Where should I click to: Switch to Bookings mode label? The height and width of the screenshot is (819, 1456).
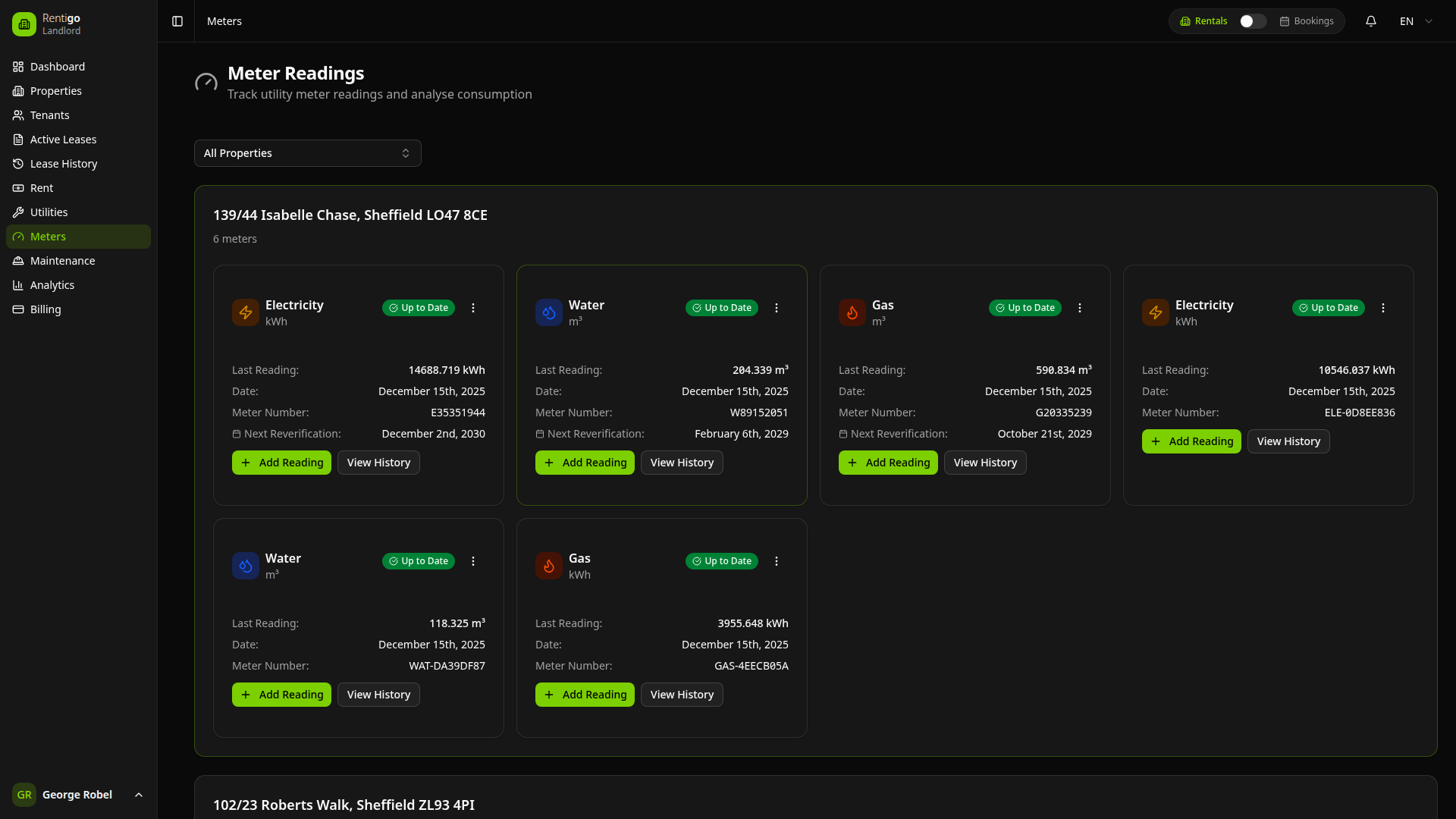(x=1307, y=21)
